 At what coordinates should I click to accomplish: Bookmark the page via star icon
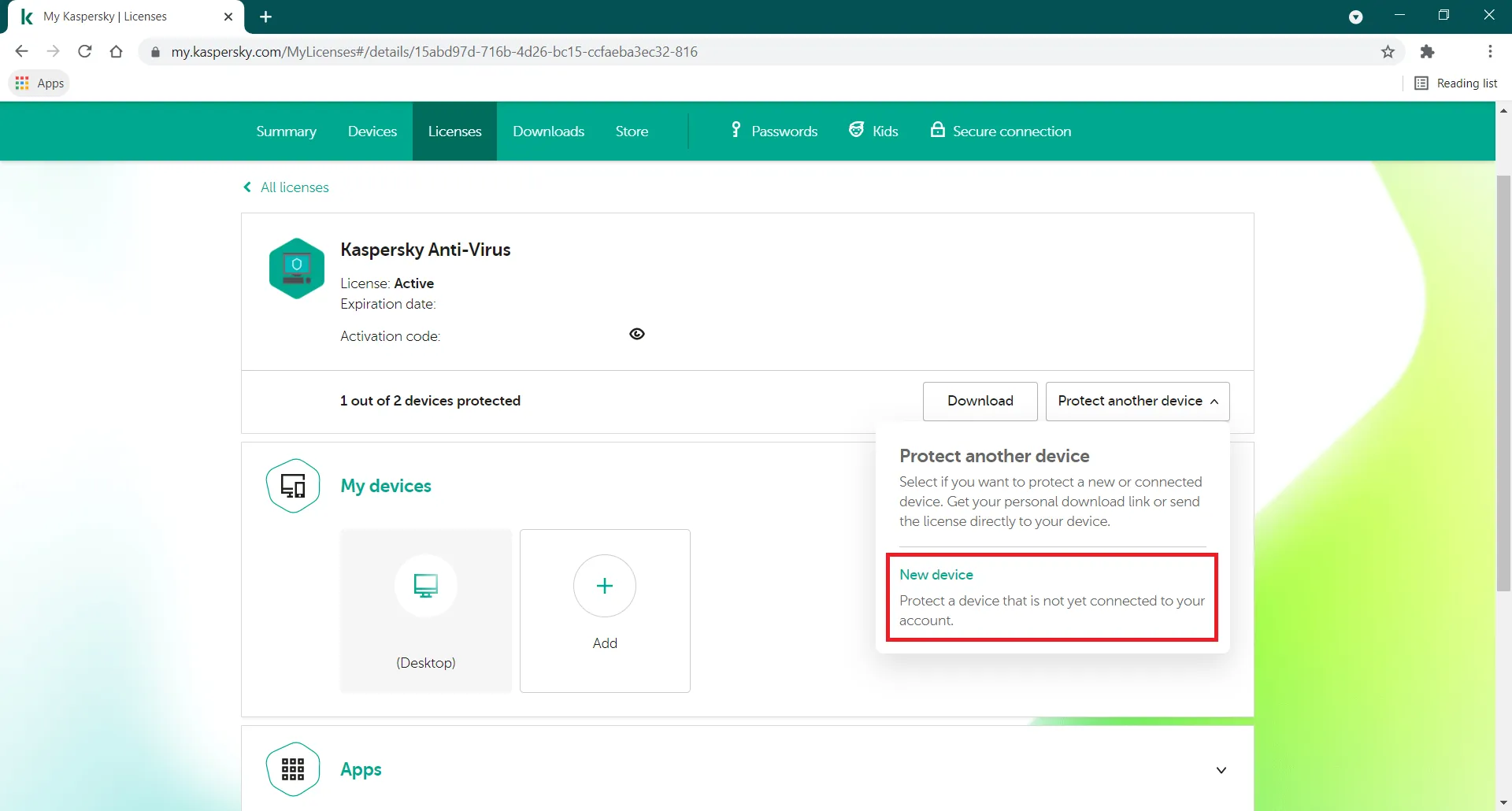tap(1388, 51)
